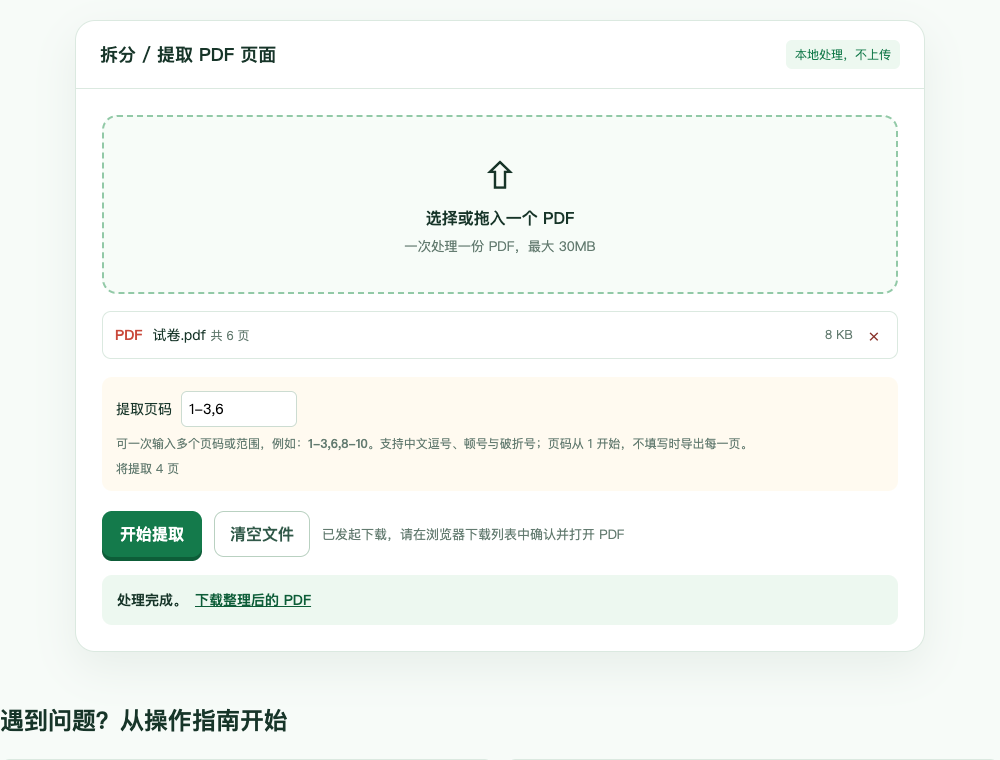Click the file name 试卷.pdf

pyautogui.click(x=179, y=335)
